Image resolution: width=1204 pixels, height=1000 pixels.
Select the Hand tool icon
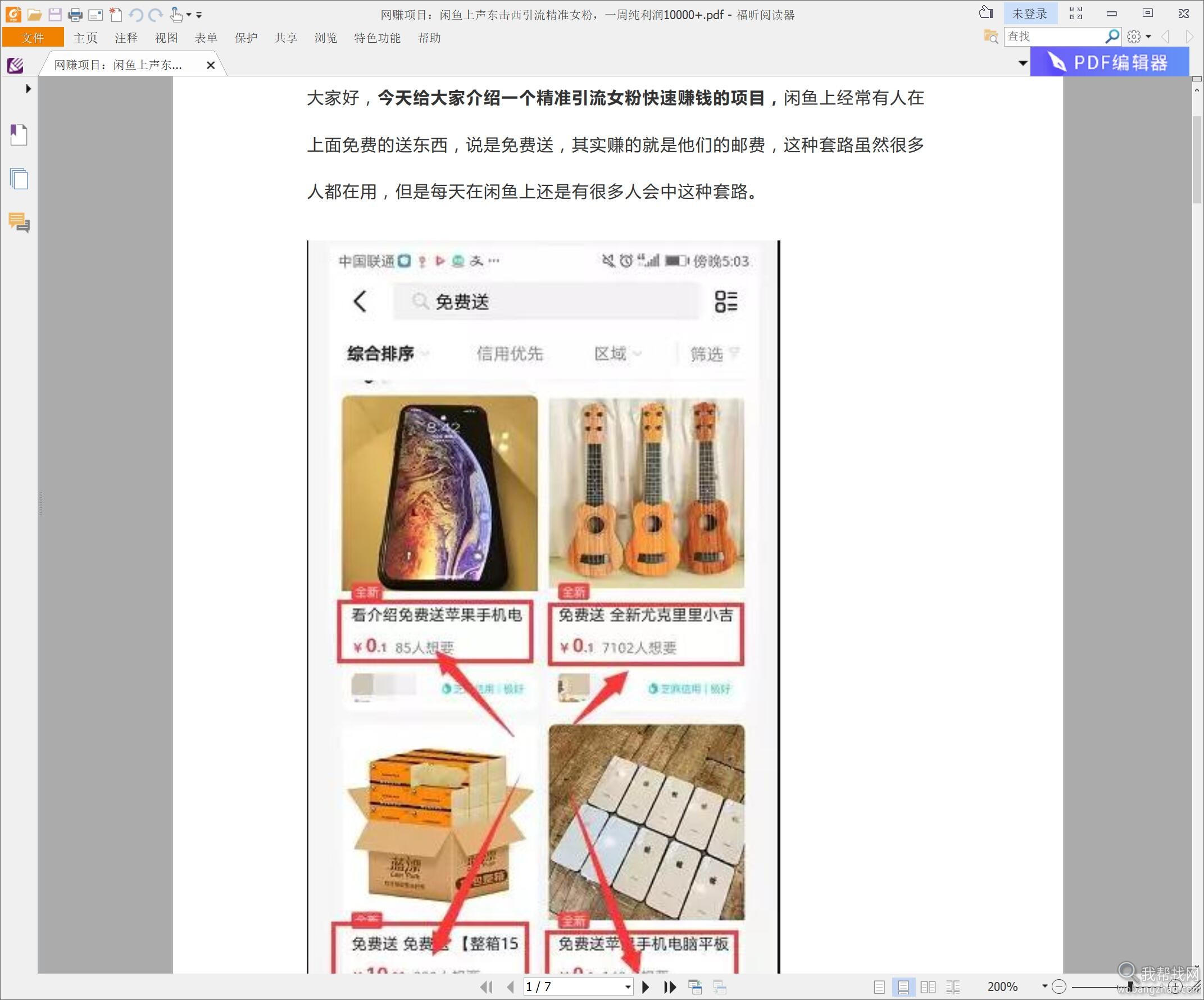pyautogui.click(x=176, y=15)
